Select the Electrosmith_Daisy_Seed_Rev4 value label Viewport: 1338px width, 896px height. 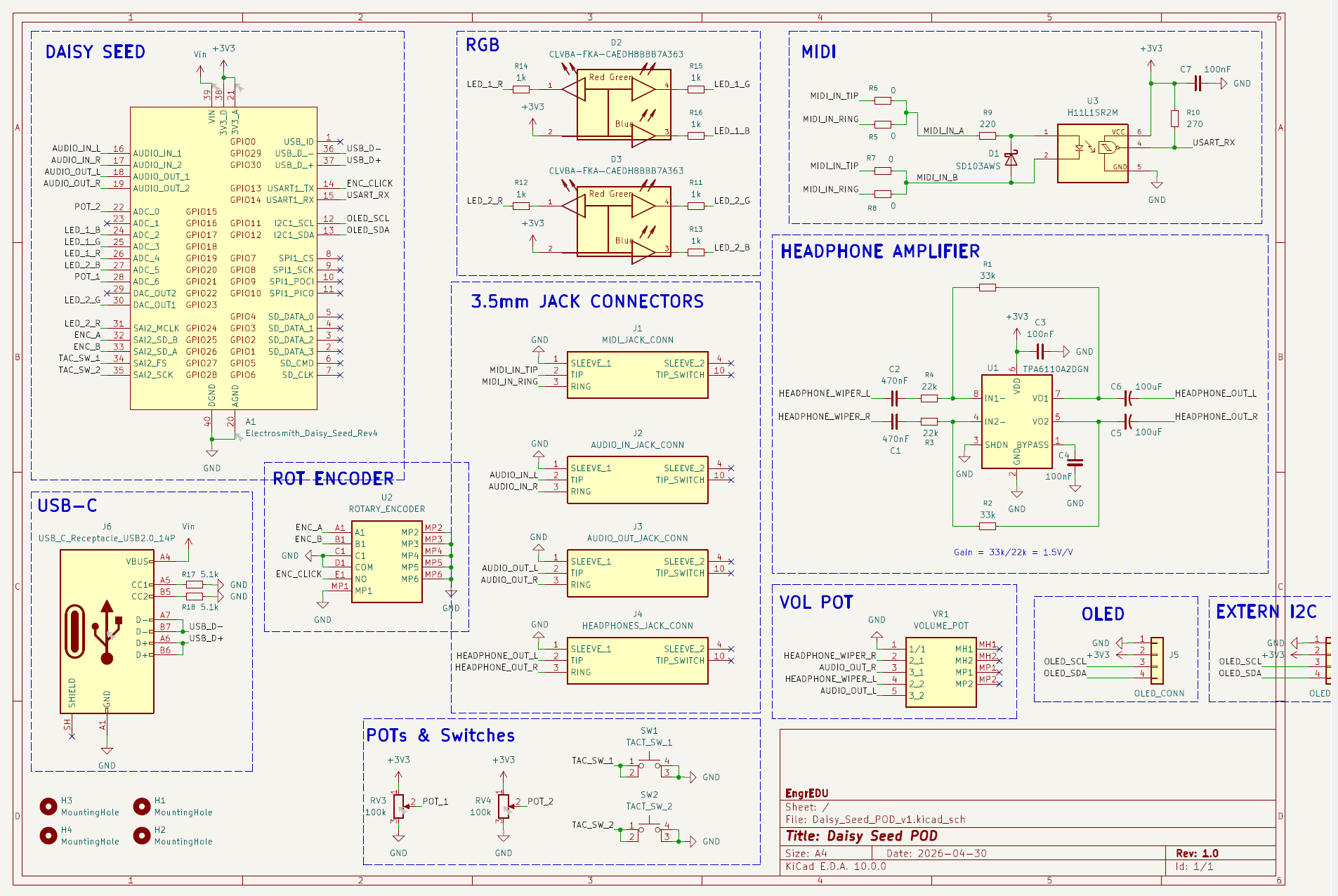pos(311,433)
